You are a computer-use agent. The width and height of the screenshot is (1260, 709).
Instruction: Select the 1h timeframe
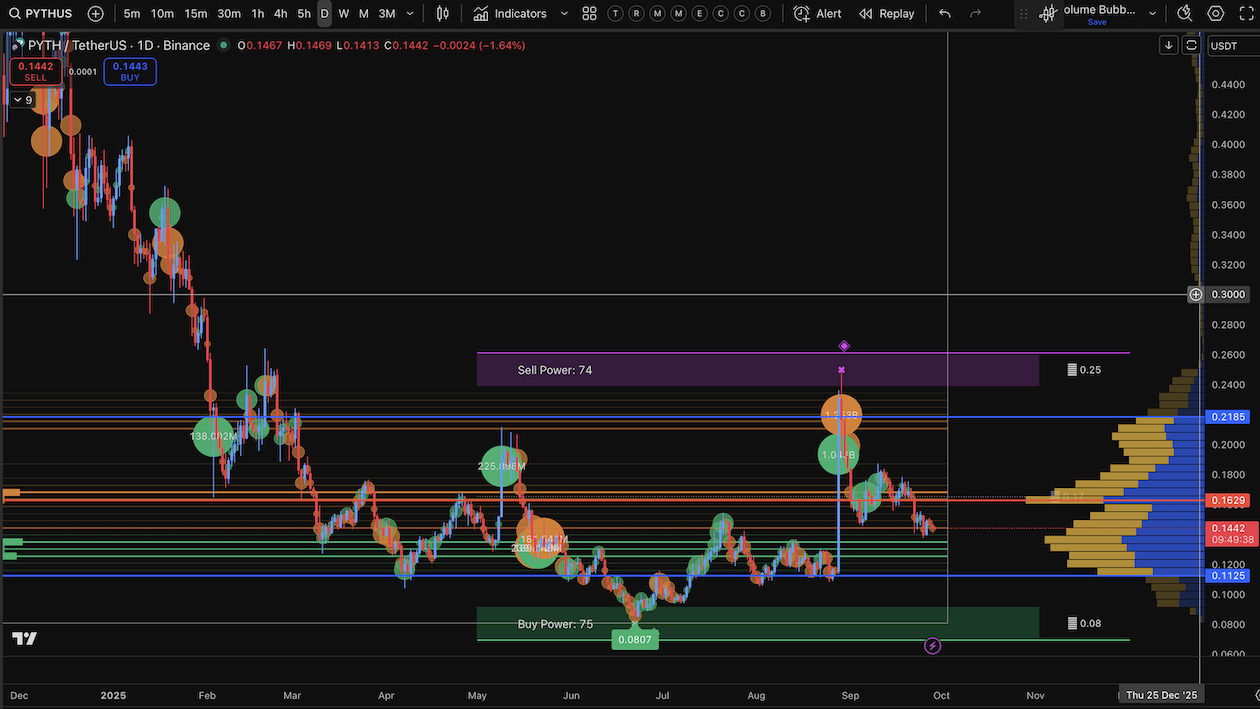pyautogui.click(x=256, y=13)
